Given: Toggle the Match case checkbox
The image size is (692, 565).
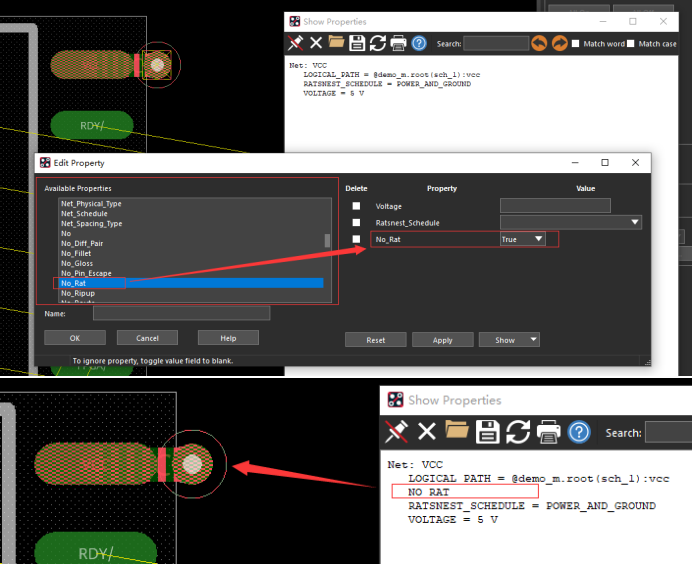Looking at the screenshot, I should pyautogui.click(x=630, y=43).
